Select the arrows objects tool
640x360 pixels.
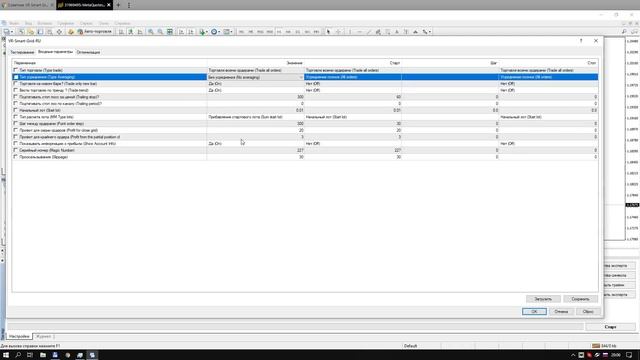[x=424, y=32]
